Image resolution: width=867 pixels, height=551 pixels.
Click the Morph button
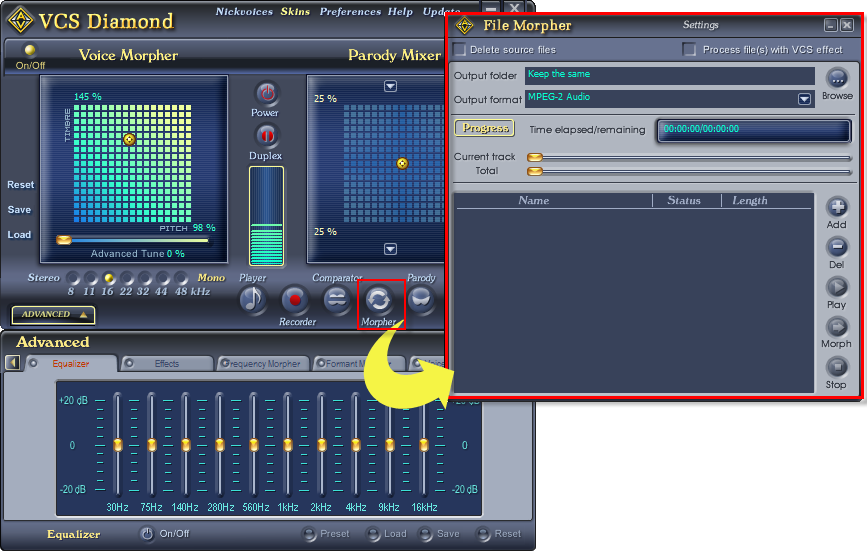click(x=837, y=327)
